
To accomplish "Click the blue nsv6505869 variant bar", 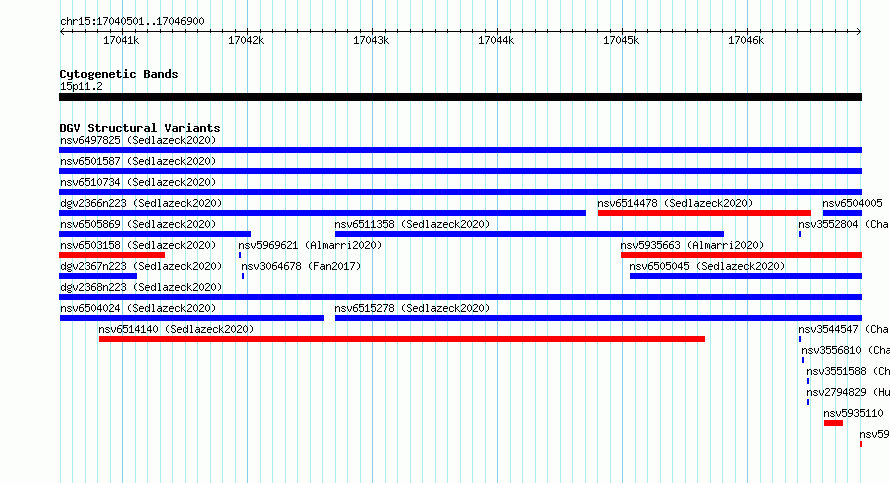I will pos(155,234).
